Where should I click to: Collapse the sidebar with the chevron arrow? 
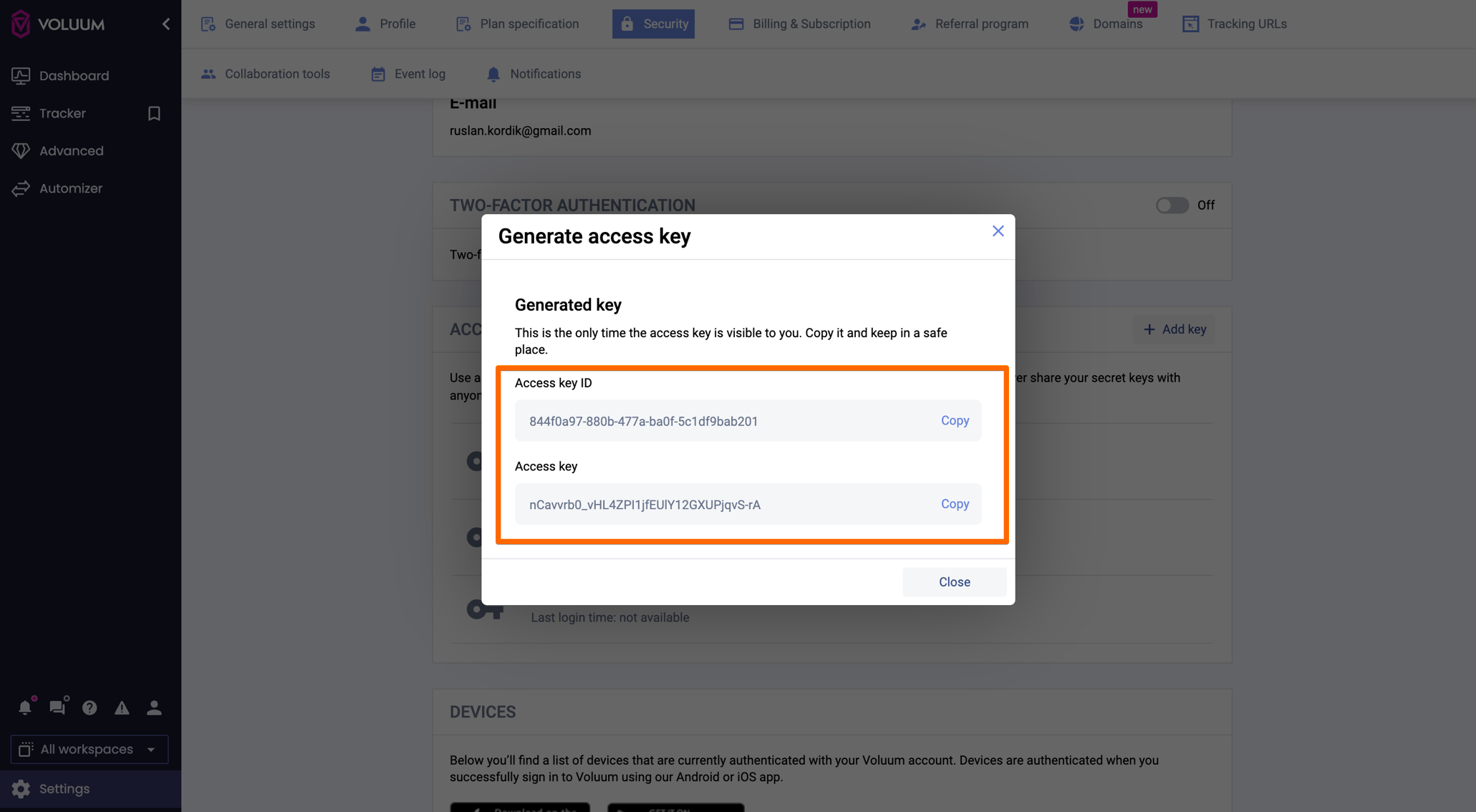pyautogui.click(x=165, y=24)
